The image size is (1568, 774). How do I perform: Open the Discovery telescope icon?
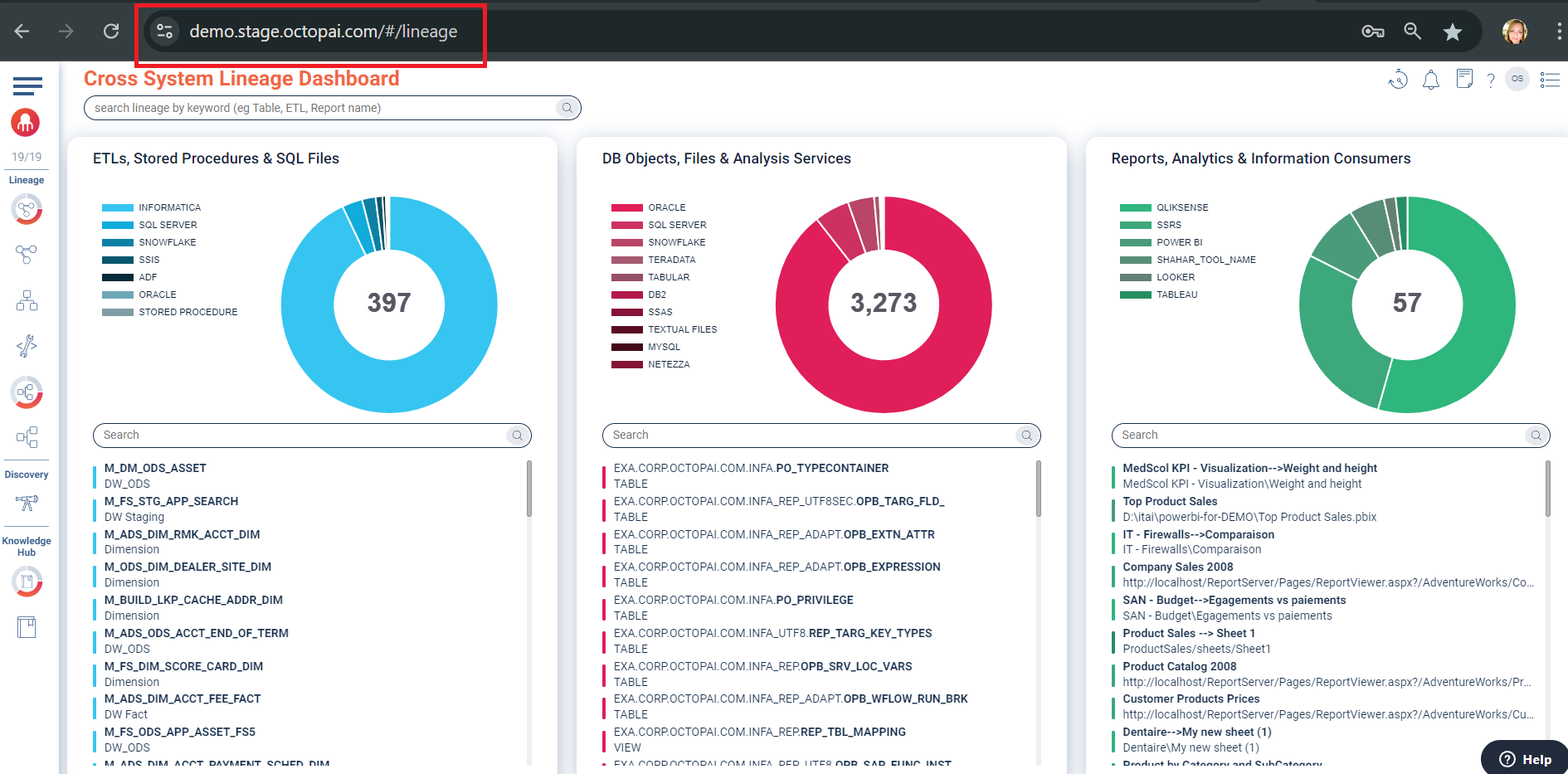pyautogui.click(x=27, y=502)
